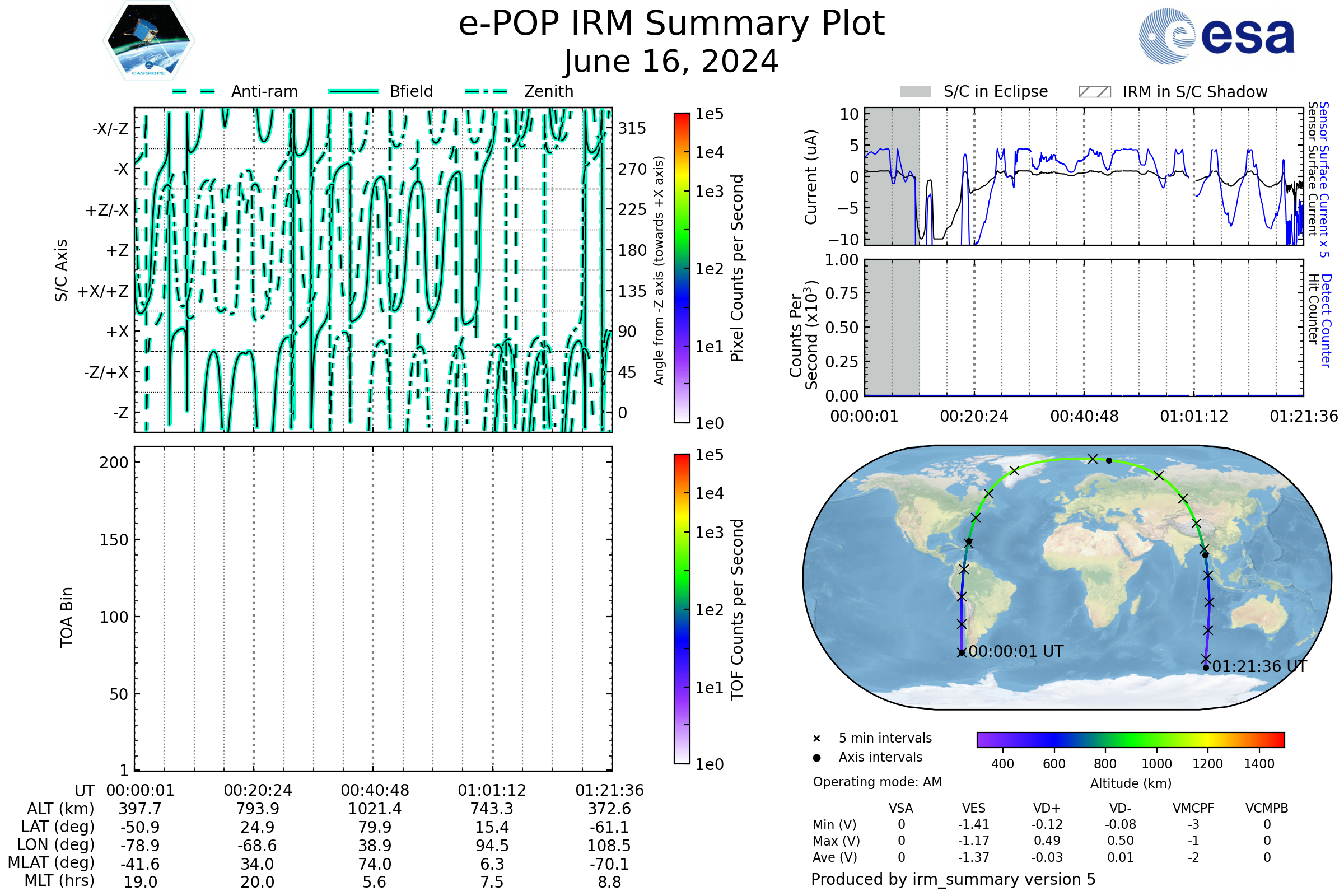
Task: Click the Operating mode: AM text
Action: 877,782
